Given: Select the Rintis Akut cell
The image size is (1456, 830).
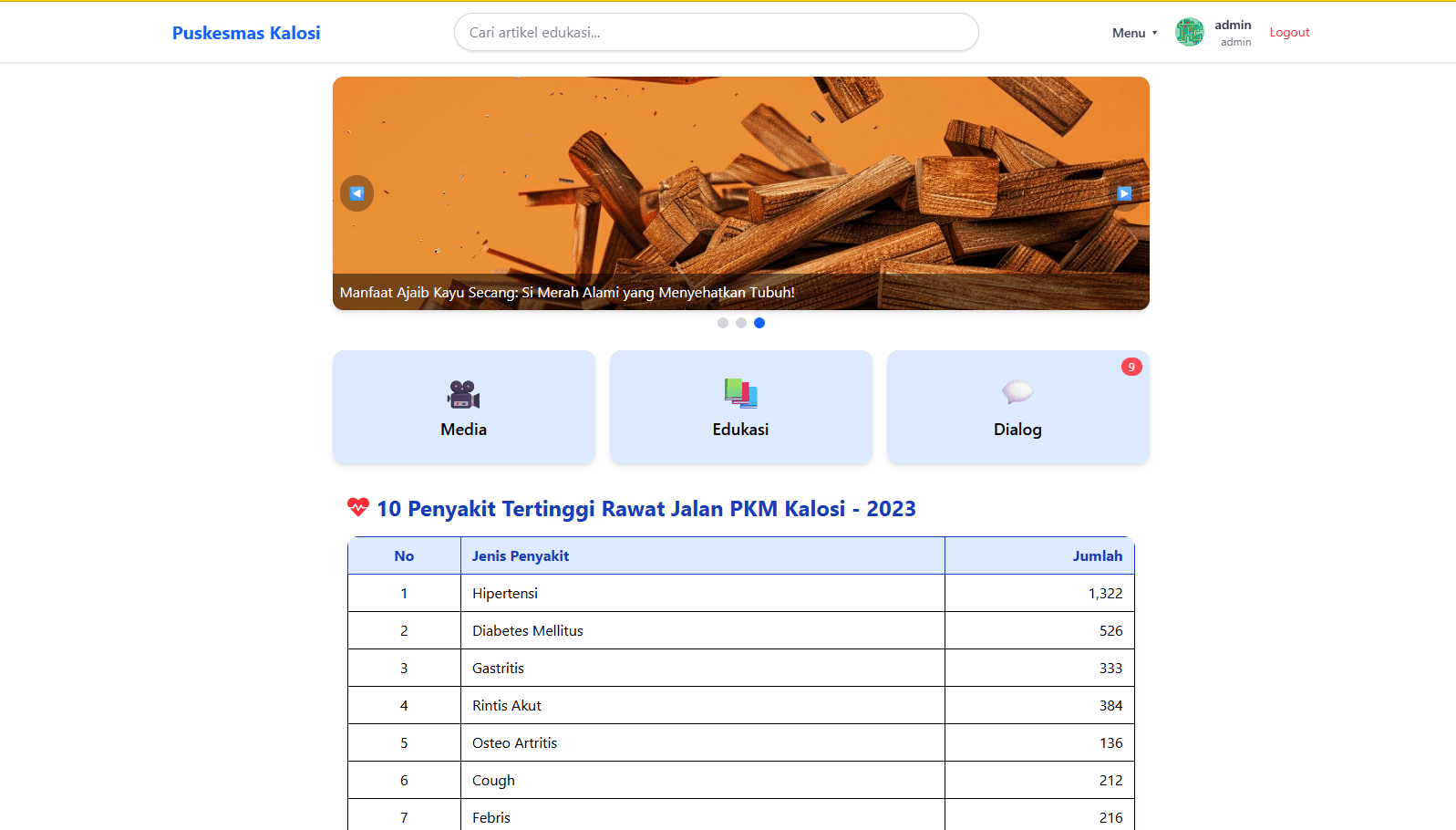Looking at the screenshot, I should (x=703, y=706).
